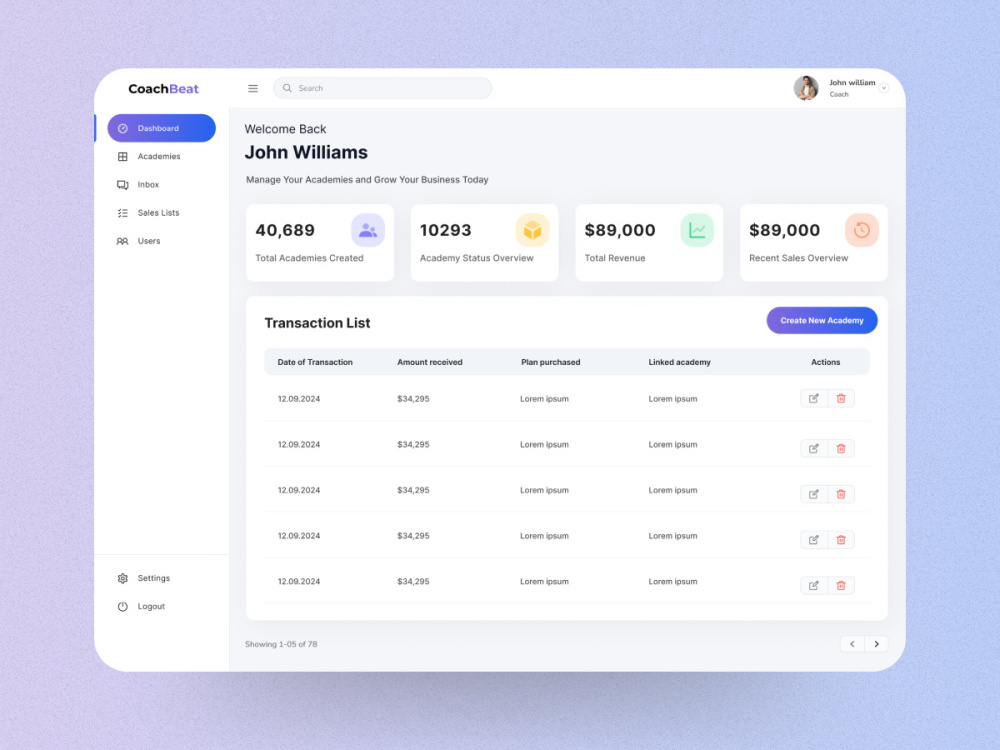The width and height of the screenshot is (1000, 750).
Task: Delete the first transaction row
Action: (x=841, y=399)
